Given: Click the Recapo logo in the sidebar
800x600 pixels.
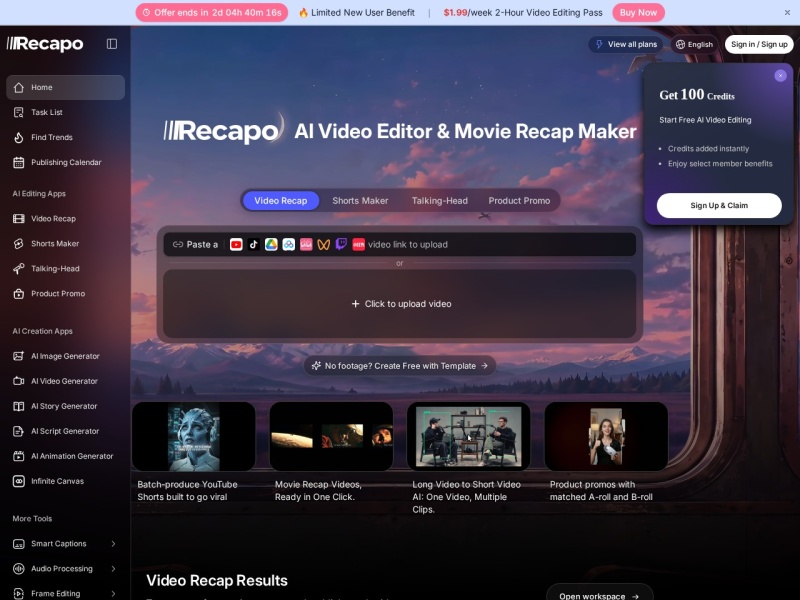Looking at the screenshot, I should 45,44.
